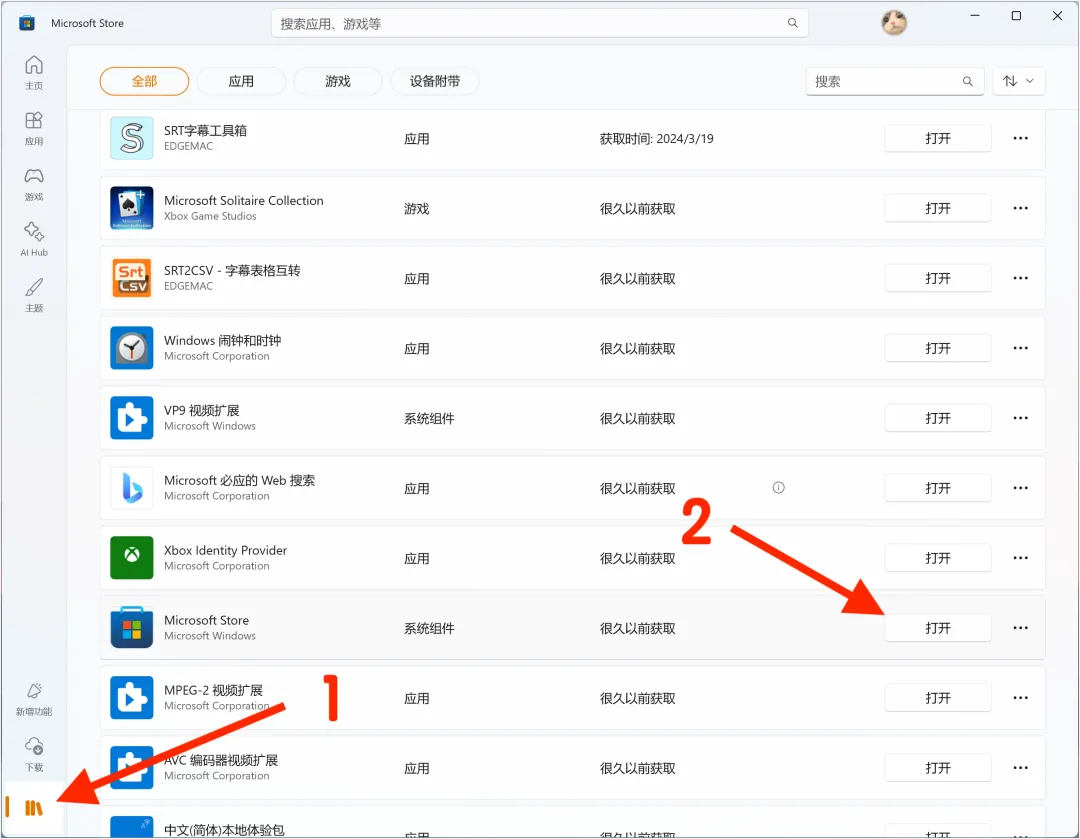The image size is (1080, 839).
Task: Click the SRT2CSV app icon
Action: pyautogui.click(x=132, y=278)
